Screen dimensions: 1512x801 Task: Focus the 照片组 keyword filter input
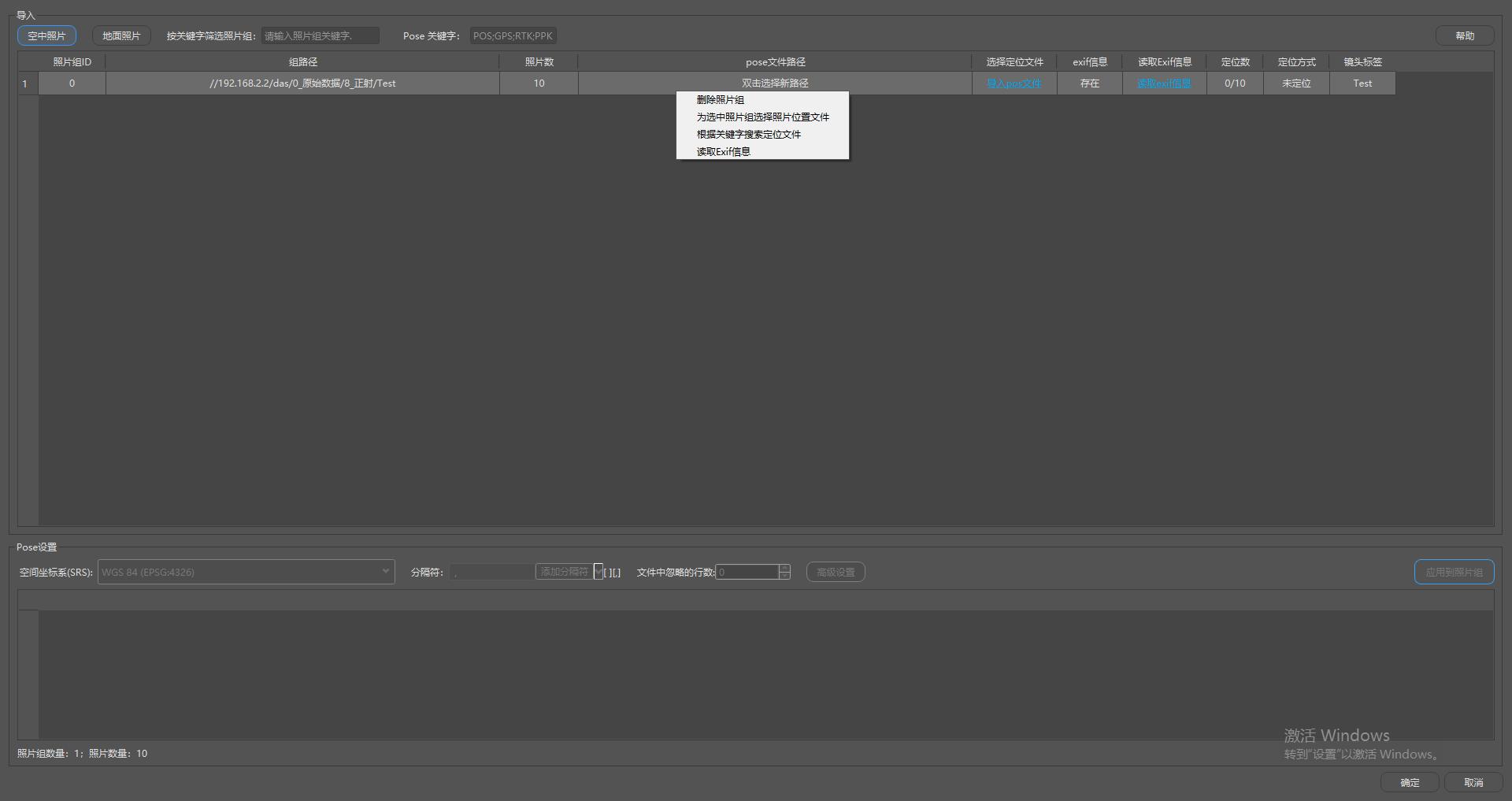coord(321,35)
